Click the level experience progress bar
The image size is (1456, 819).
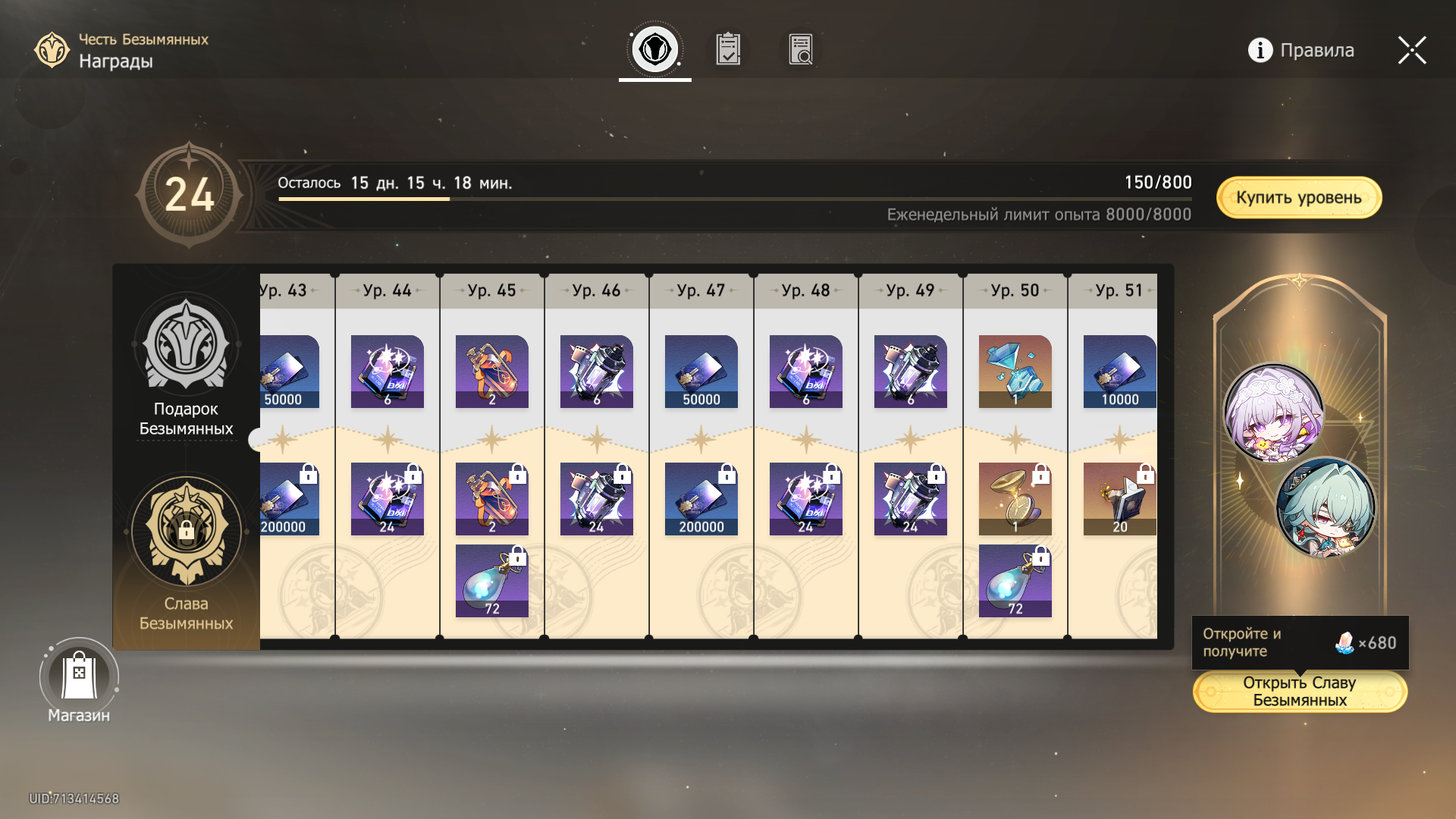[735, 199]
